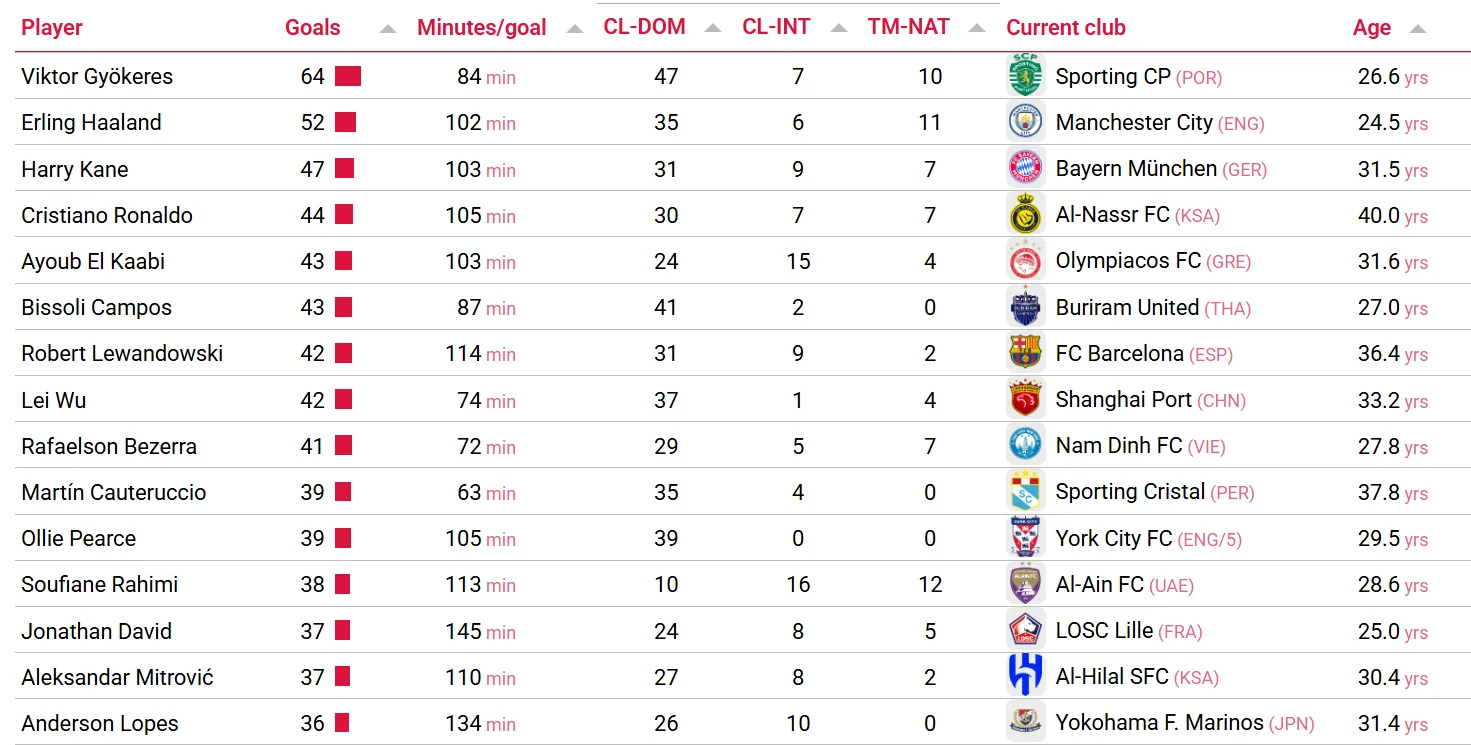This screenshot has height=745, width=1471.
Task: Open Yokohama F. Marinos club link
Action: pyautogui.click(x=1159, y=723)
